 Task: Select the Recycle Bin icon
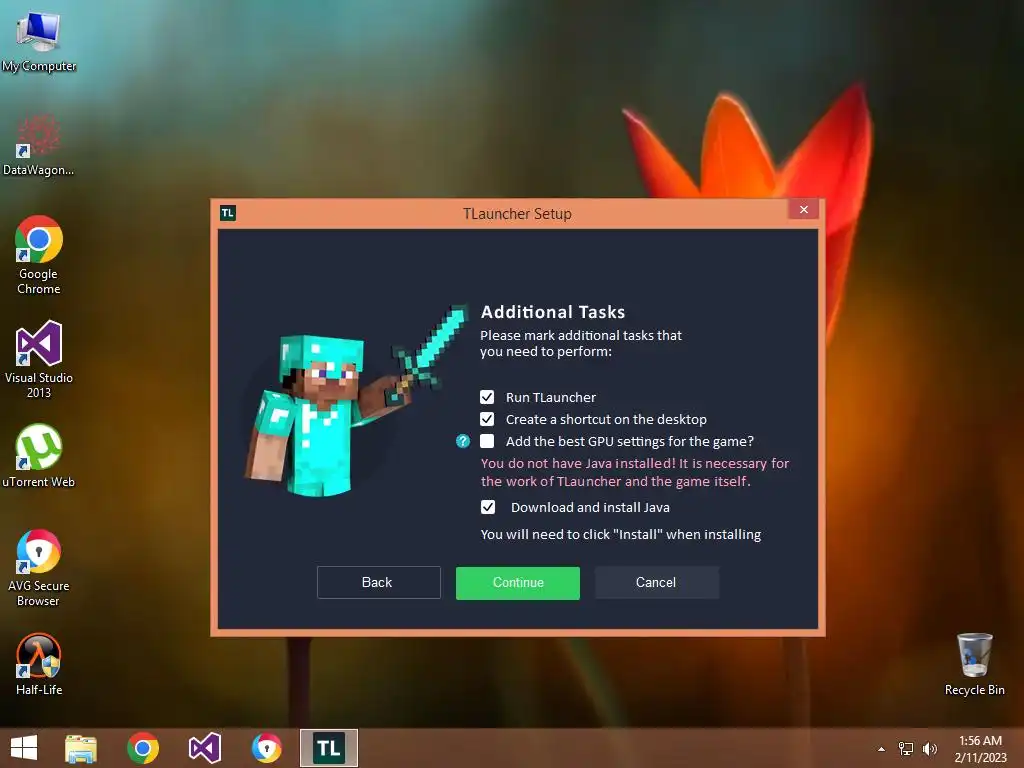click(x=974, y=664)
